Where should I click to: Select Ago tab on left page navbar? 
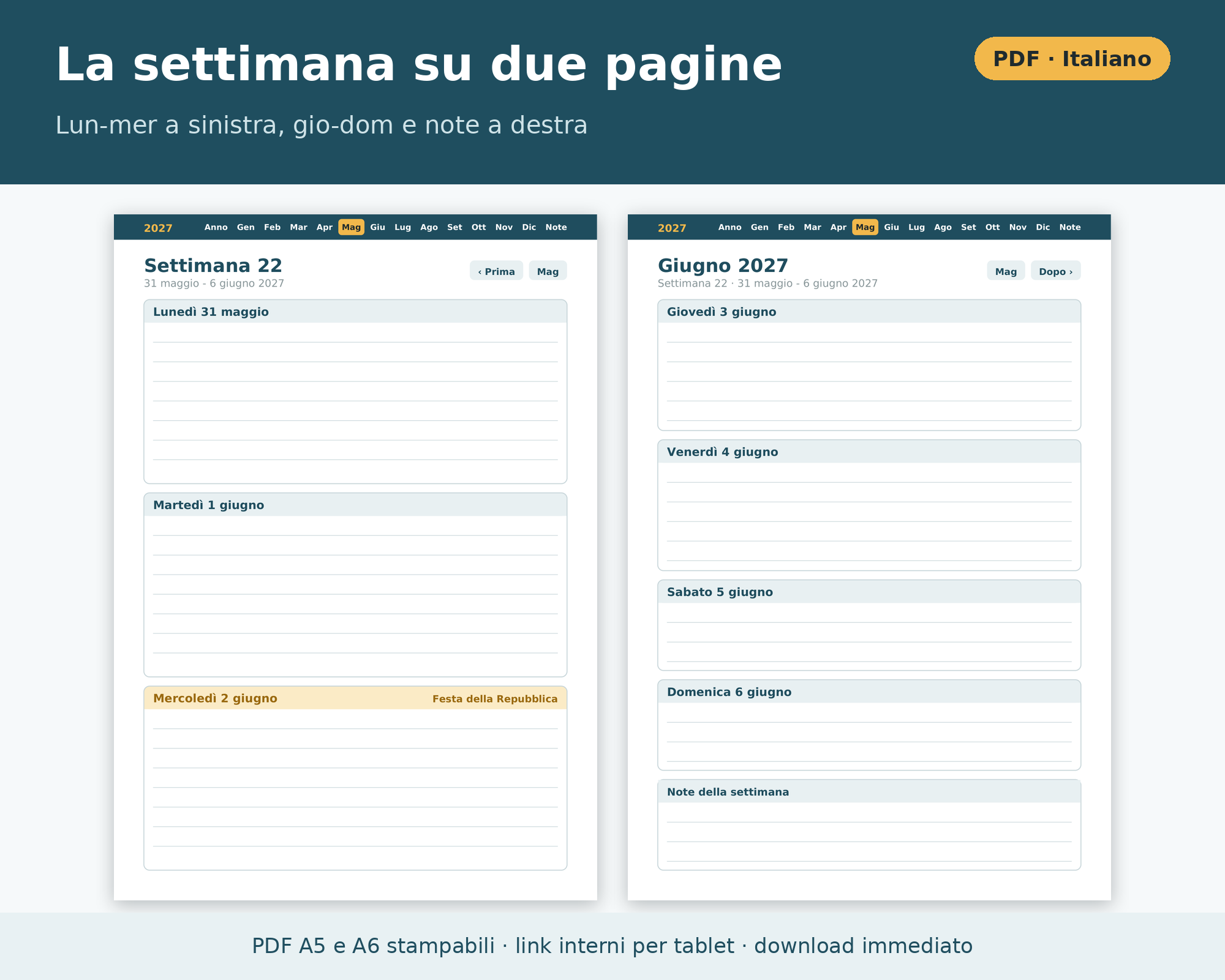(x=429, y=227)
